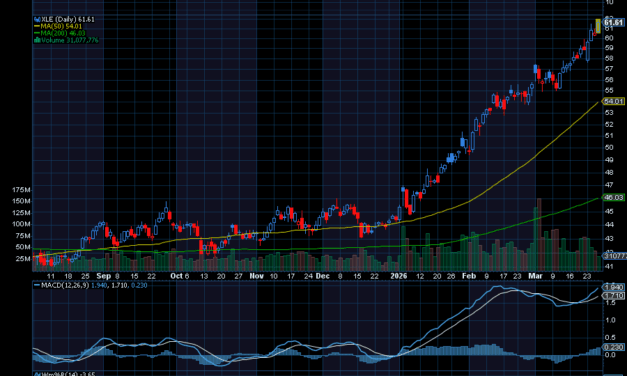627x376 pixels.
Task: Click the highlighted yellow last candlestick
Action: [x=598, y=26]
